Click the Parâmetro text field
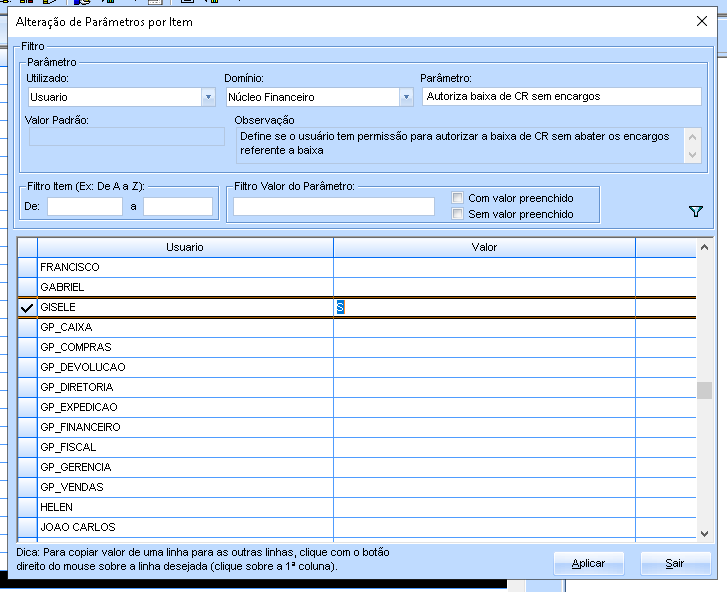Screen dimensions: 727x592 pyautogui.click(x=561, y=97)
